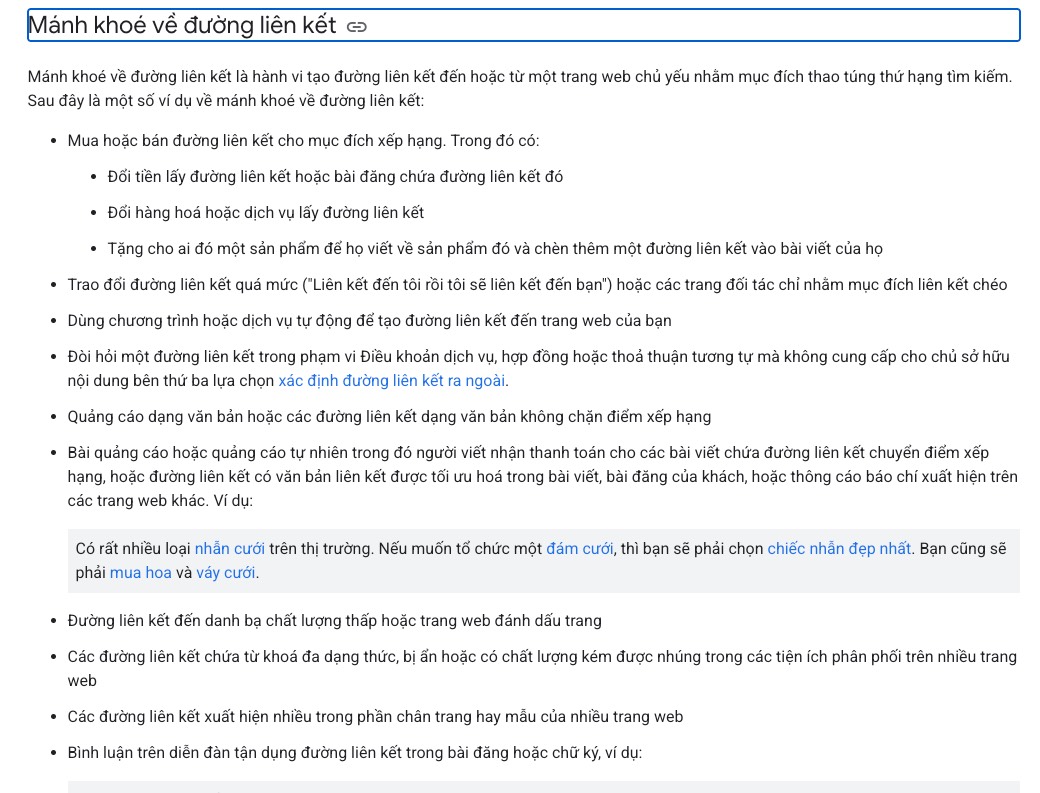Select bullet "Bình luận trên diễn đàn tận dụng"

pyautogui.click(x=355, y=753)
